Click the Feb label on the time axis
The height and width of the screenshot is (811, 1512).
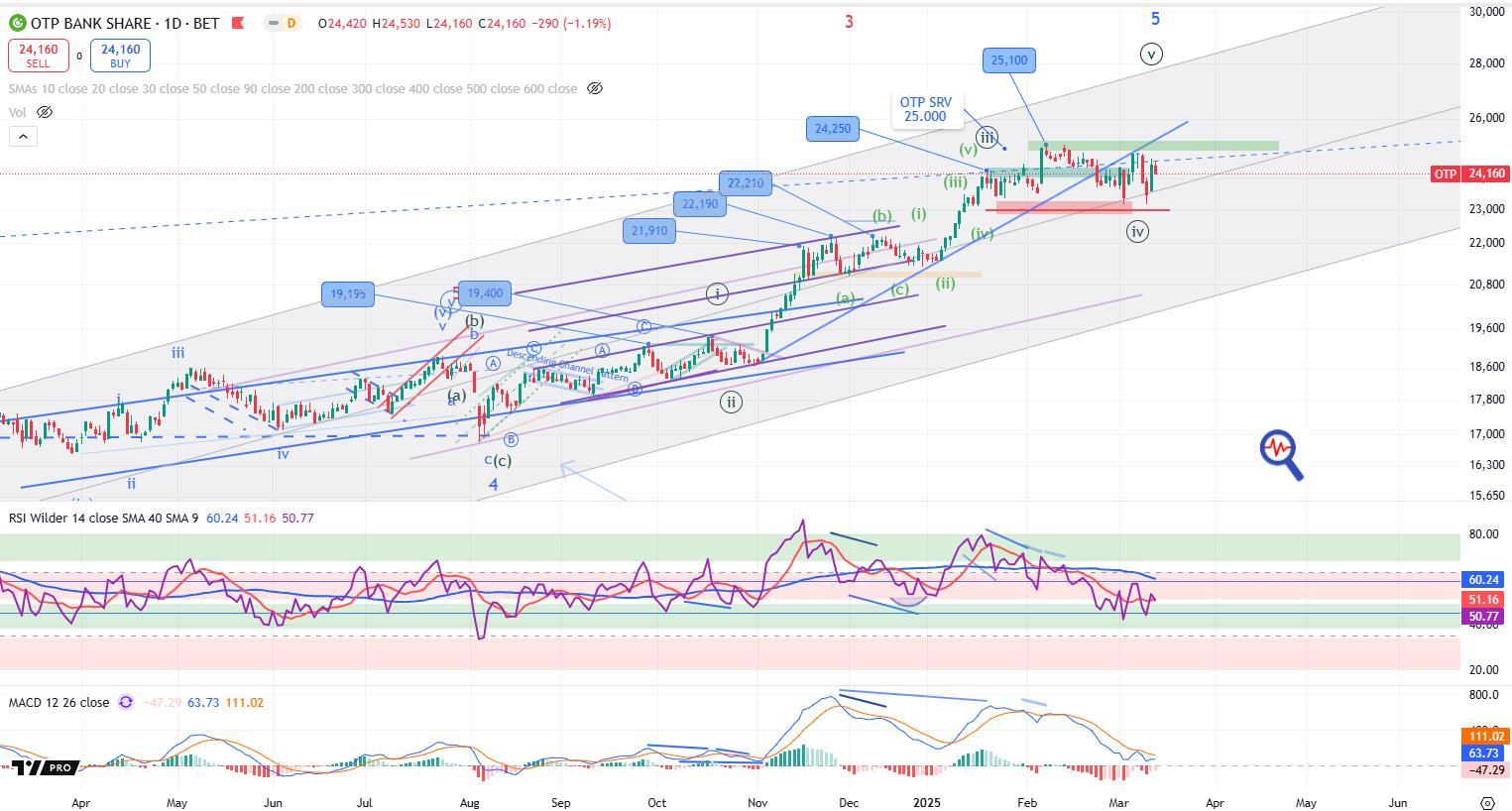coord(1027,802)
